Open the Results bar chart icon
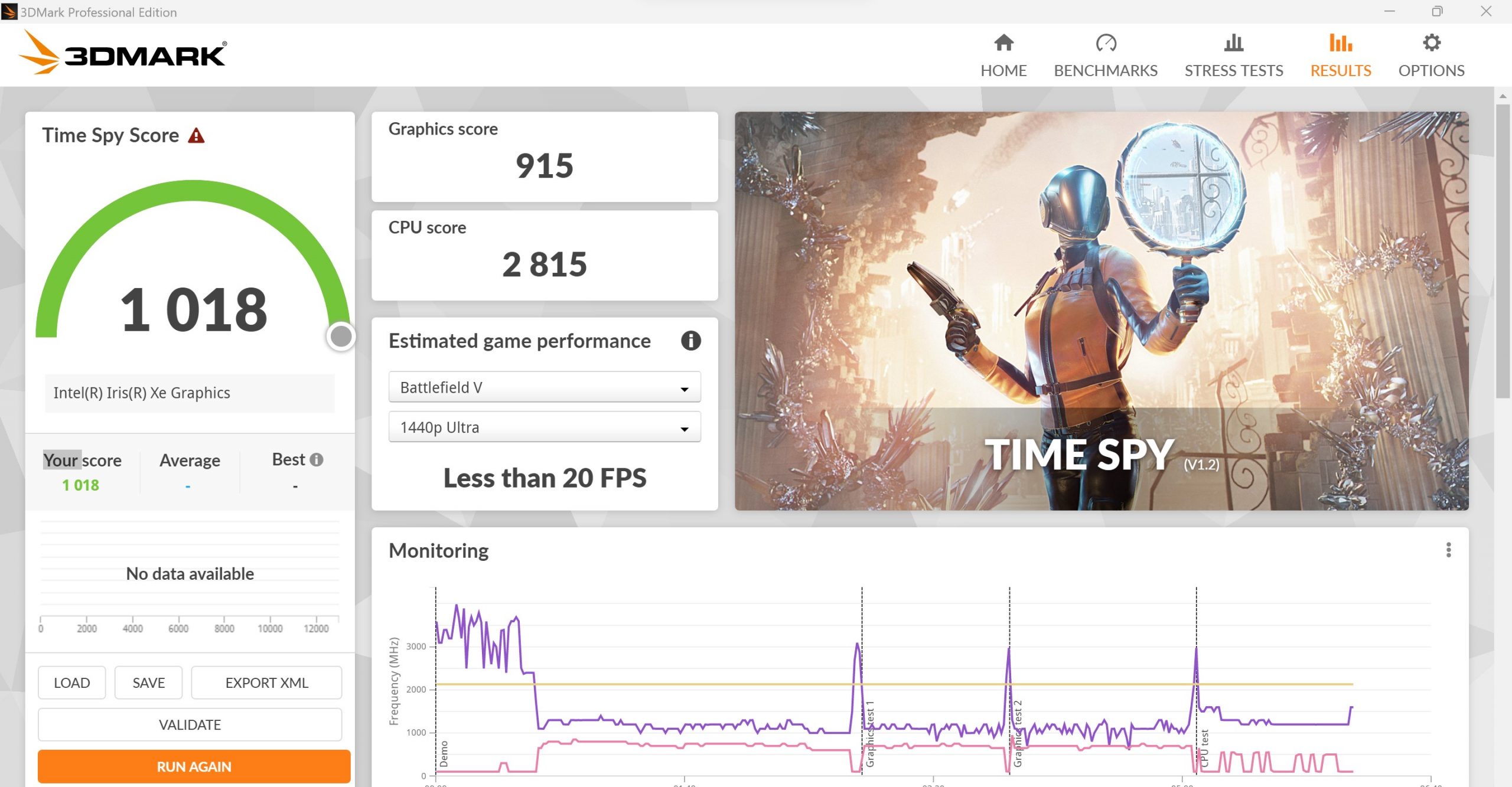1512x787 pixels. coord(1341,43)
